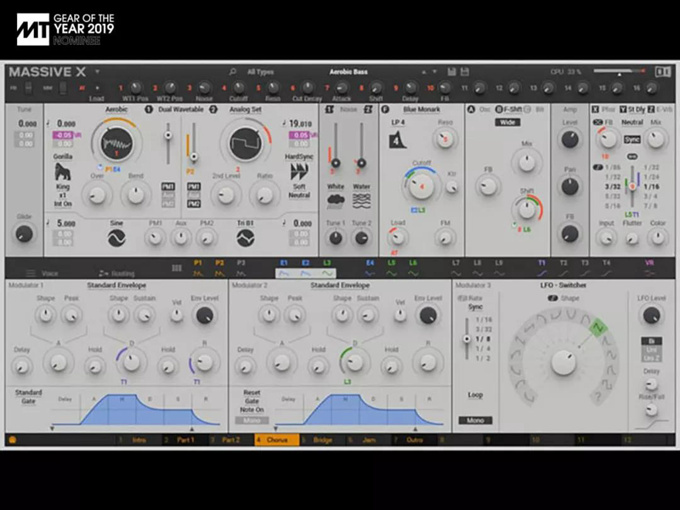Click the oscillator 1 wavetable waveform display

116,143
